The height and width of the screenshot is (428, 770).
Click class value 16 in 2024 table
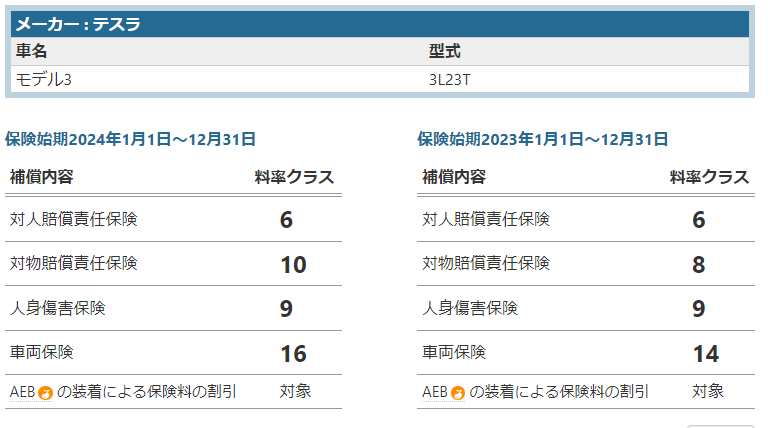[x=294, y=354]
